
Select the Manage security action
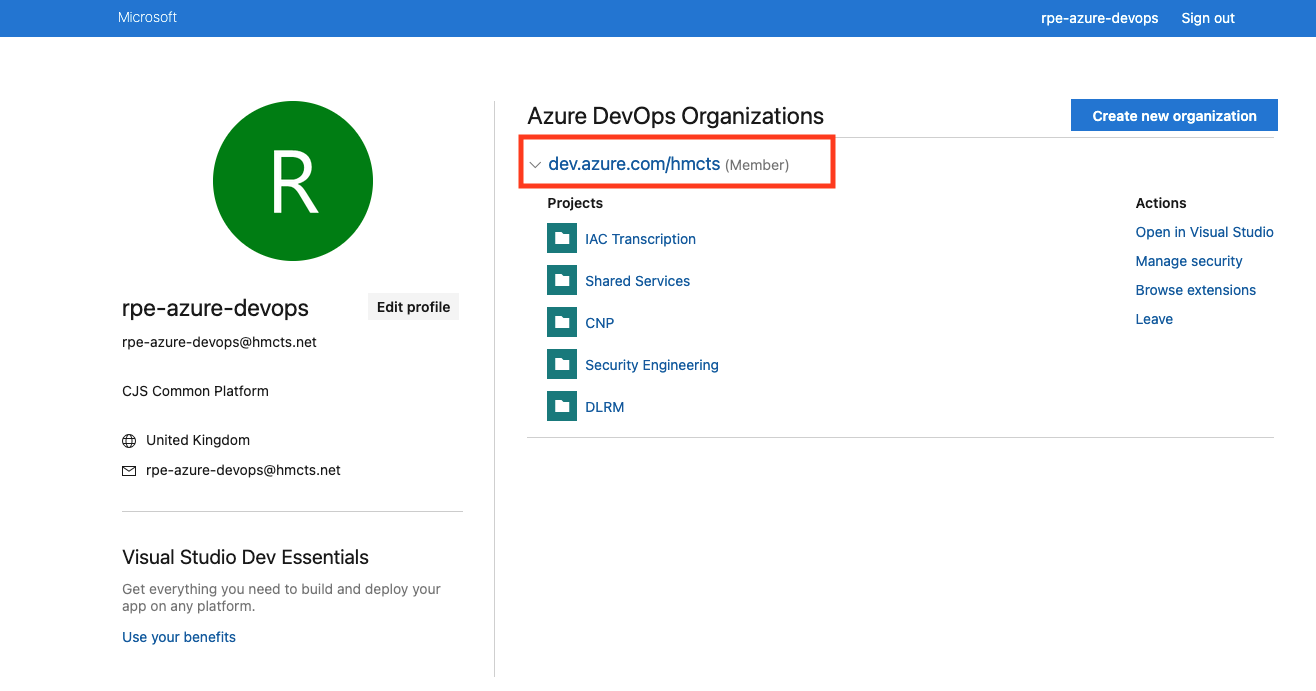1189,261
